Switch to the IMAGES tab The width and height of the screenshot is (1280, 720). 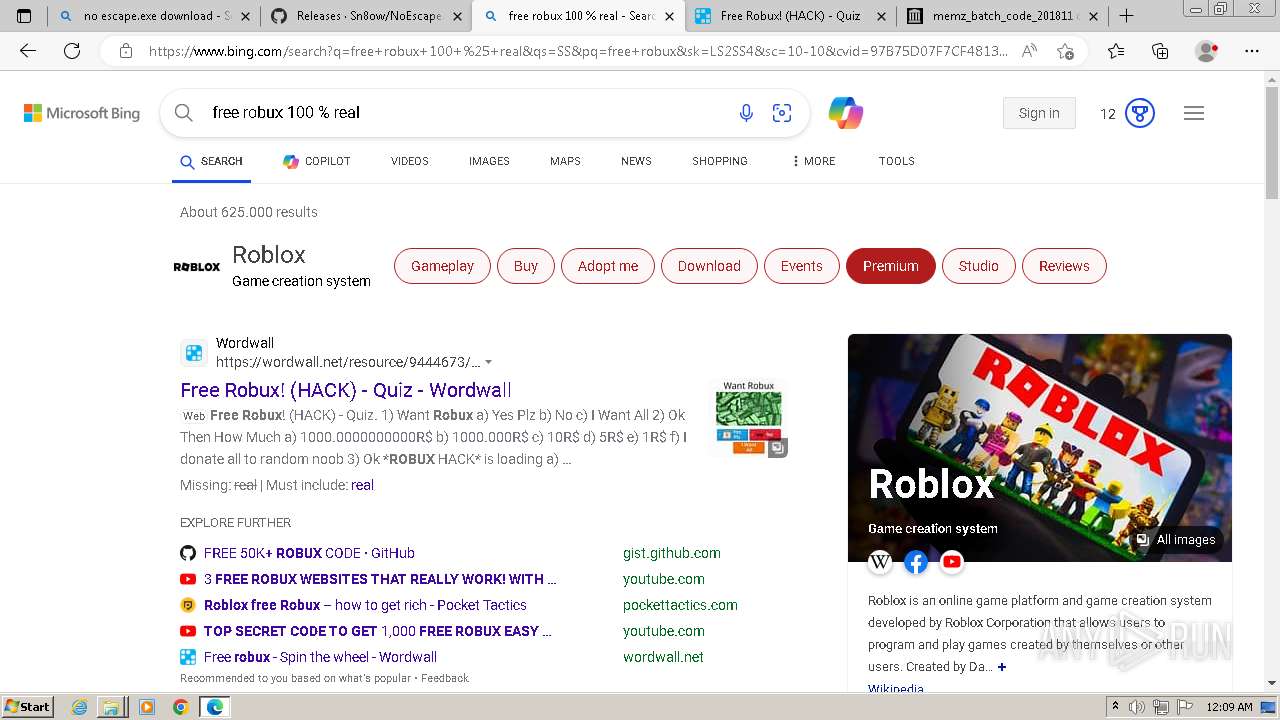click(x=489, y=161)
